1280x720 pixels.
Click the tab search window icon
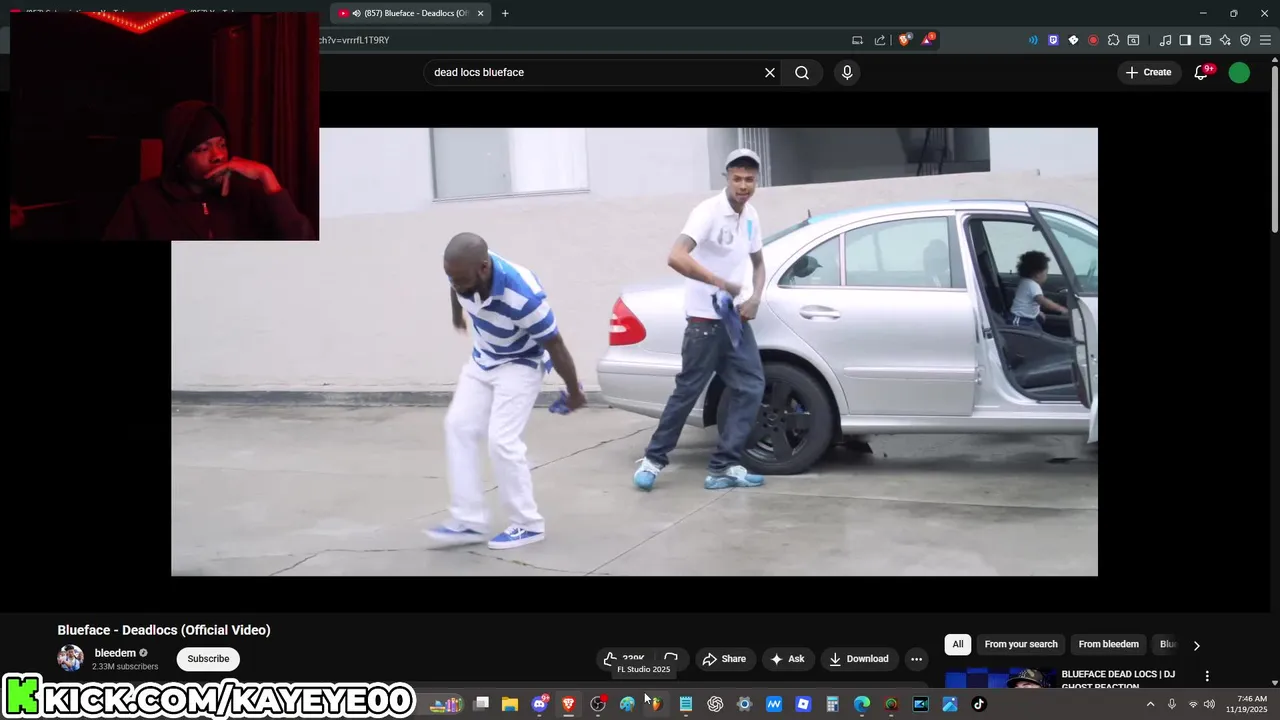1133,40
